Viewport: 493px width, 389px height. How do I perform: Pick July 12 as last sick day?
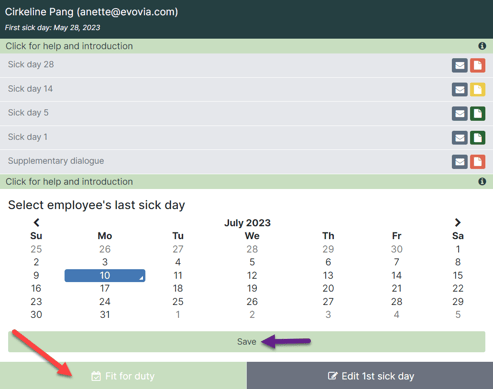click(252, 275)
